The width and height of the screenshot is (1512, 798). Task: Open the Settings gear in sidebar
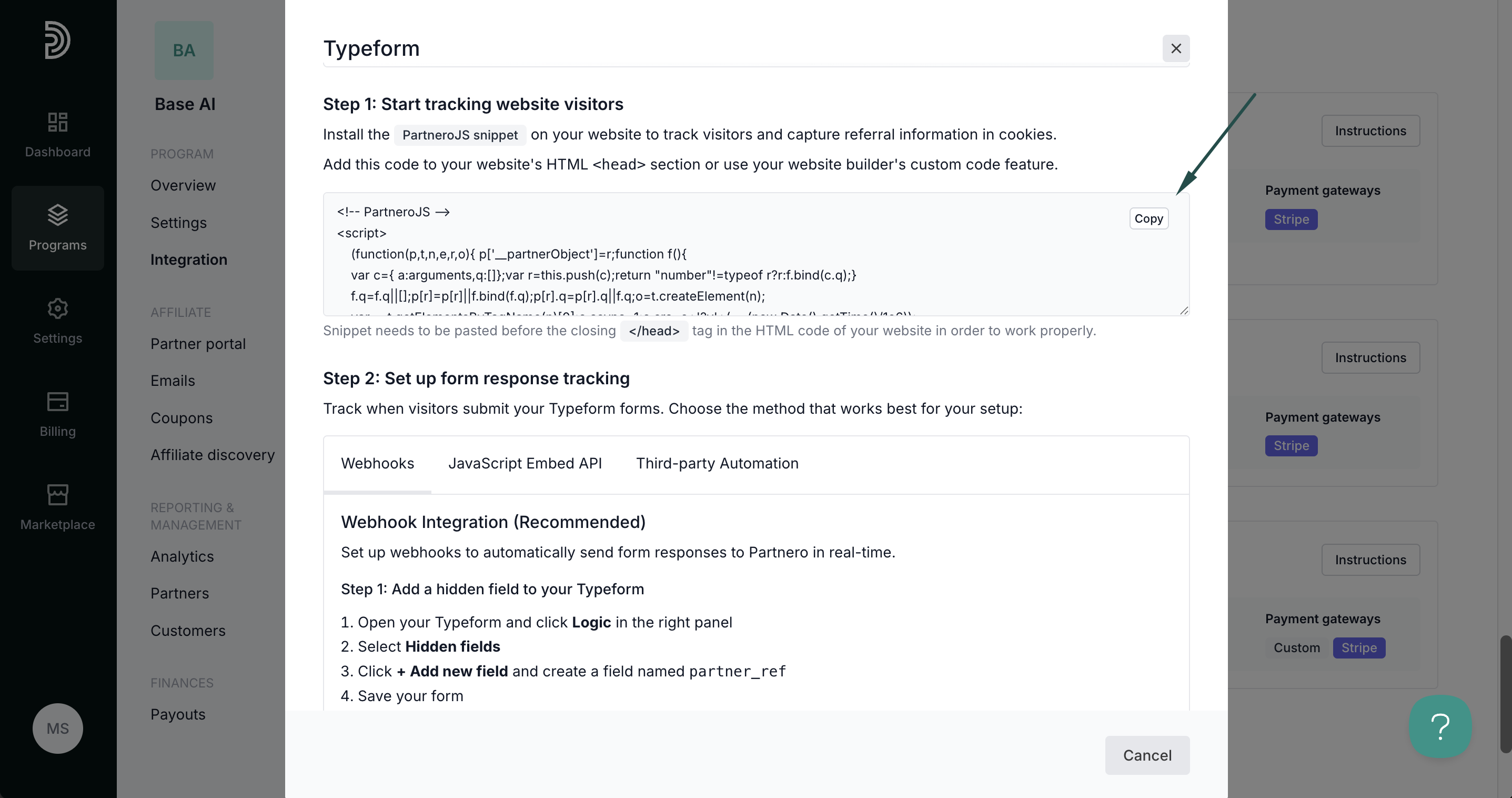[57, 321]
